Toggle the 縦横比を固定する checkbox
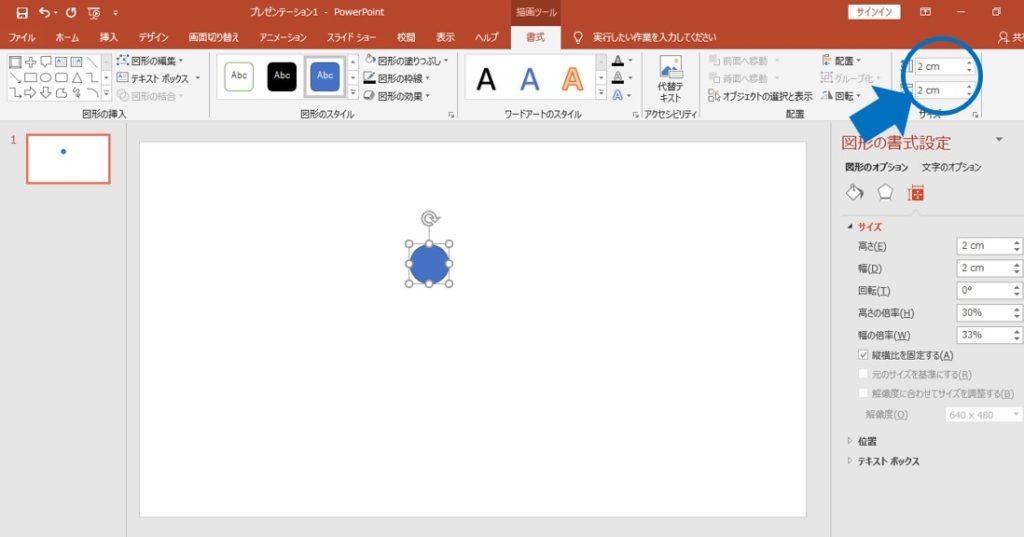This screenshot has width=1024, height=537. pos(863,355)
